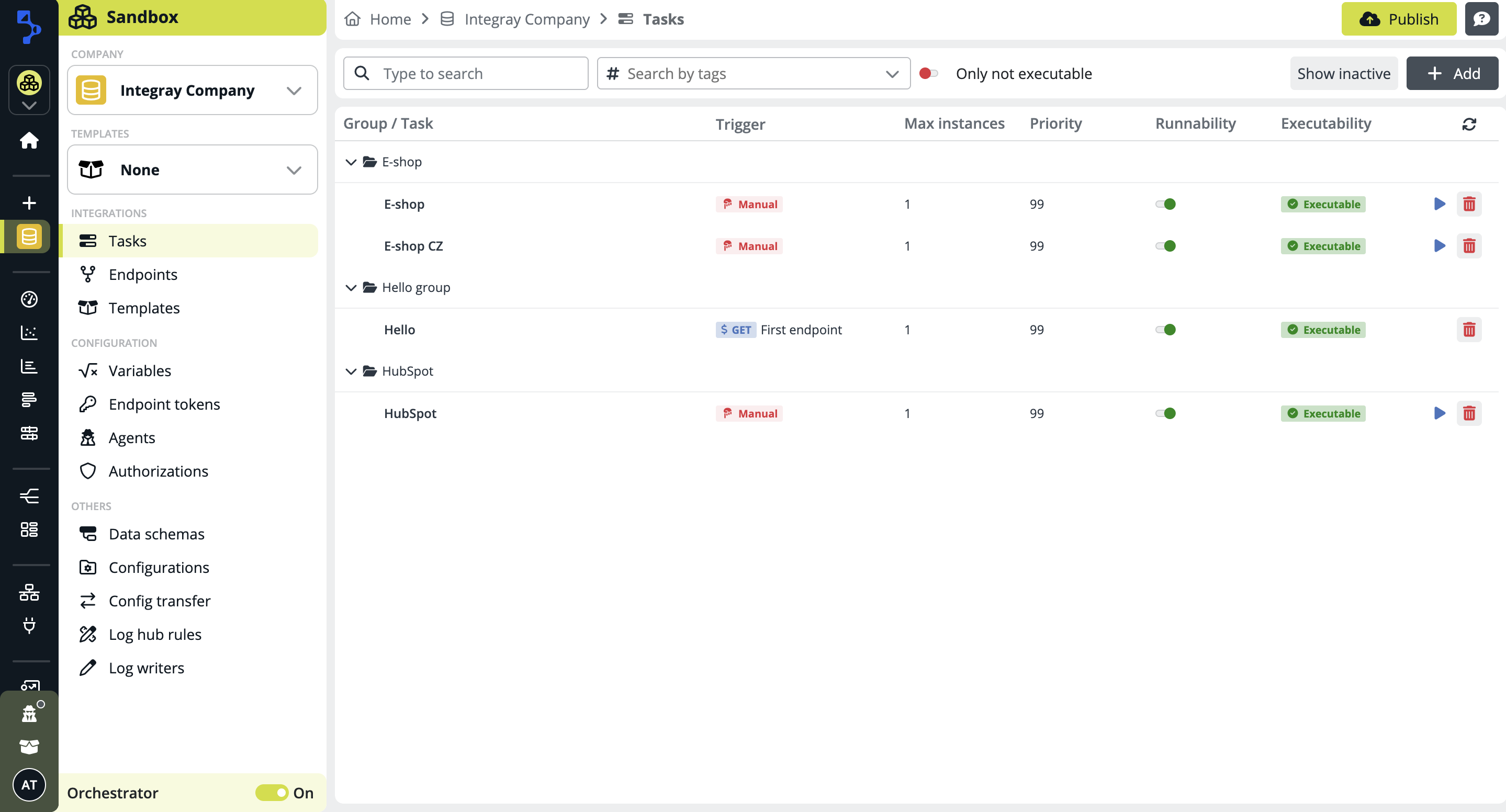Click the plus icon in left rail

(29, 203)
